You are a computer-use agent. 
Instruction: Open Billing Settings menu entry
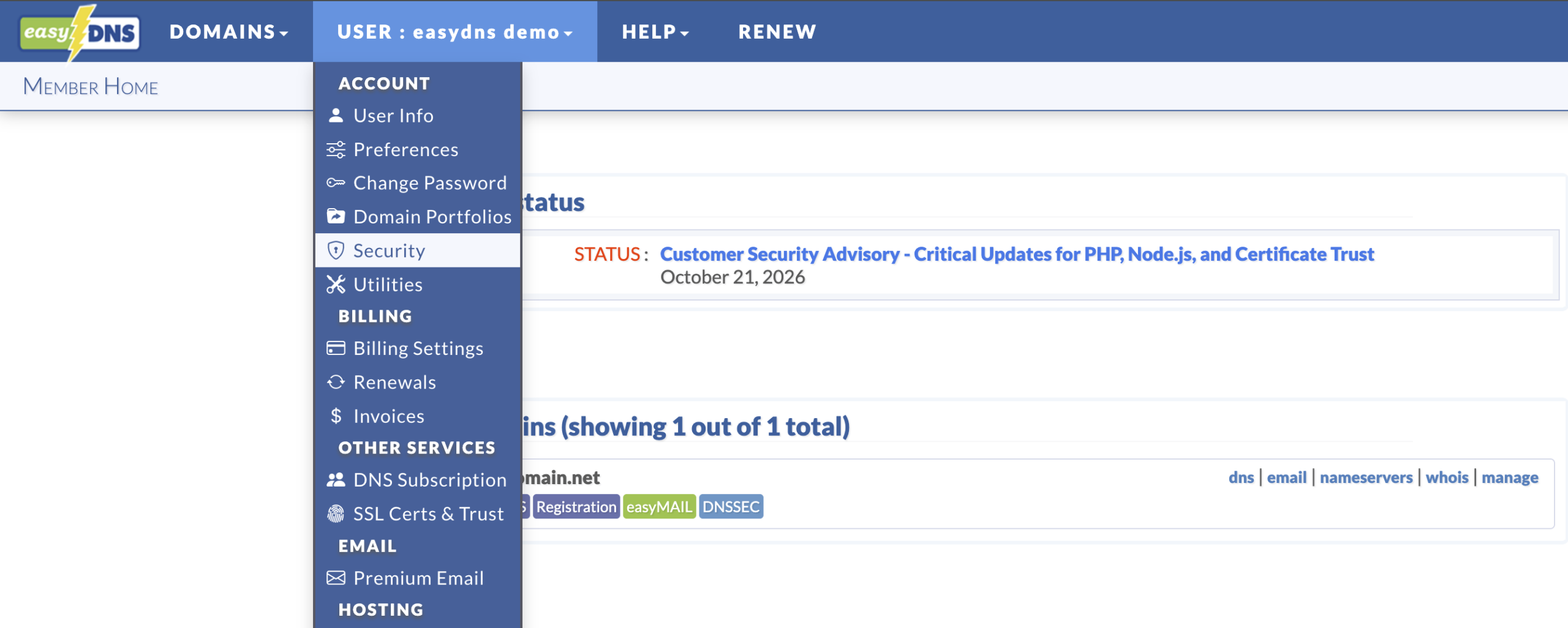(418, 348)
